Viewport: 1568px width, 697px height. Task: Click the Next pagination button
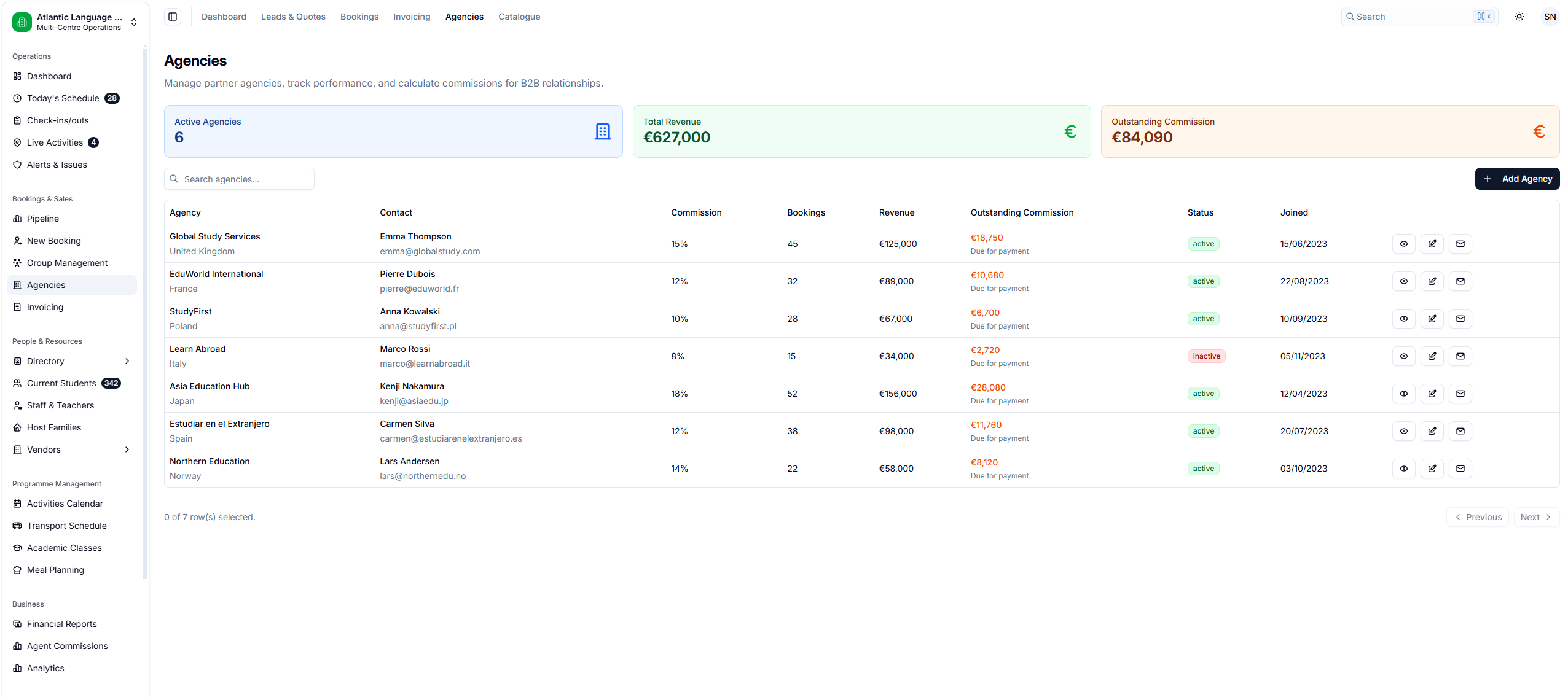[x=1535, y=517]
